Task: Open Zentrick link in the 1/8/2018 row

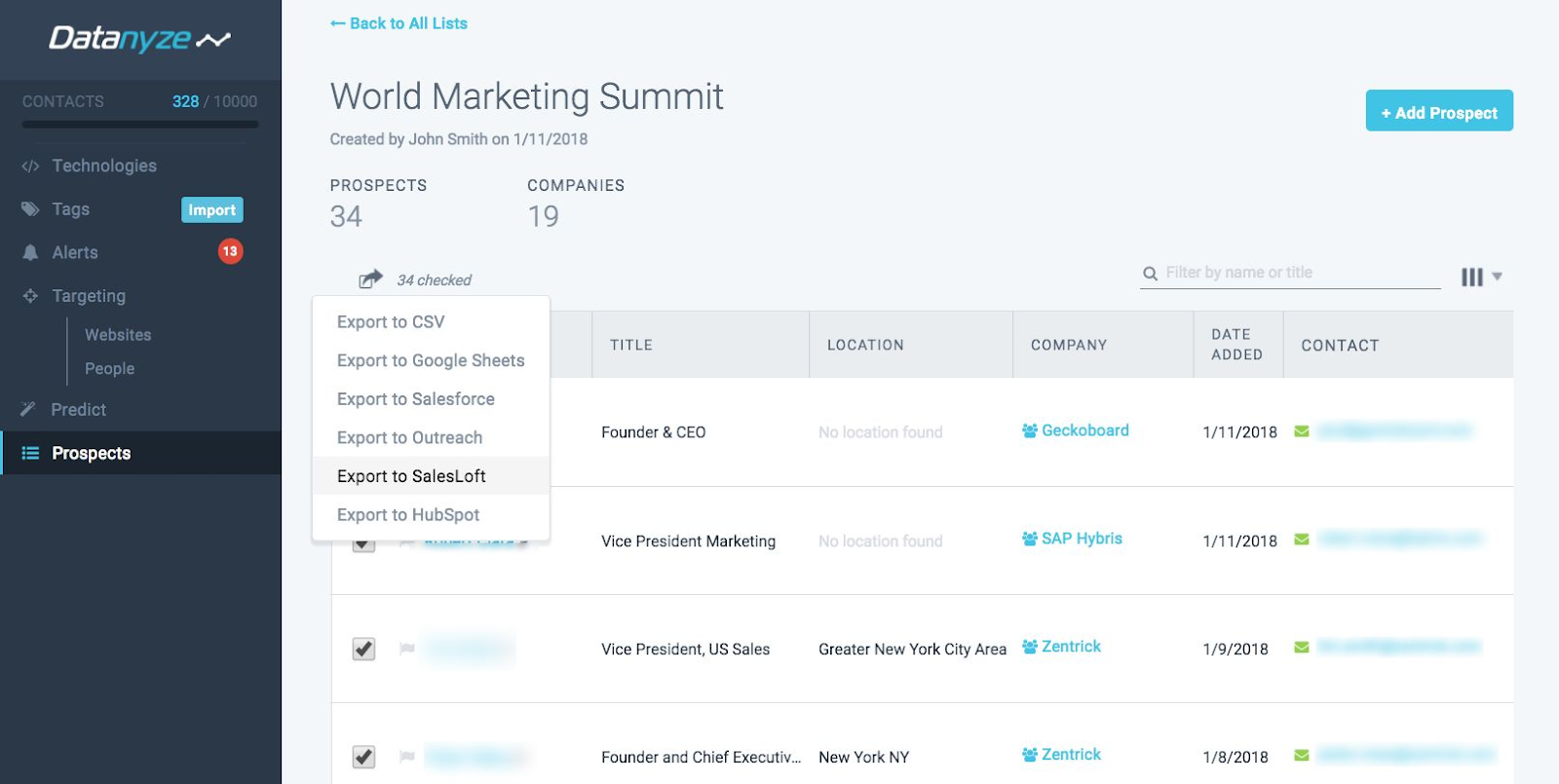Action: pyautogui.click(x=1071, y=755)
